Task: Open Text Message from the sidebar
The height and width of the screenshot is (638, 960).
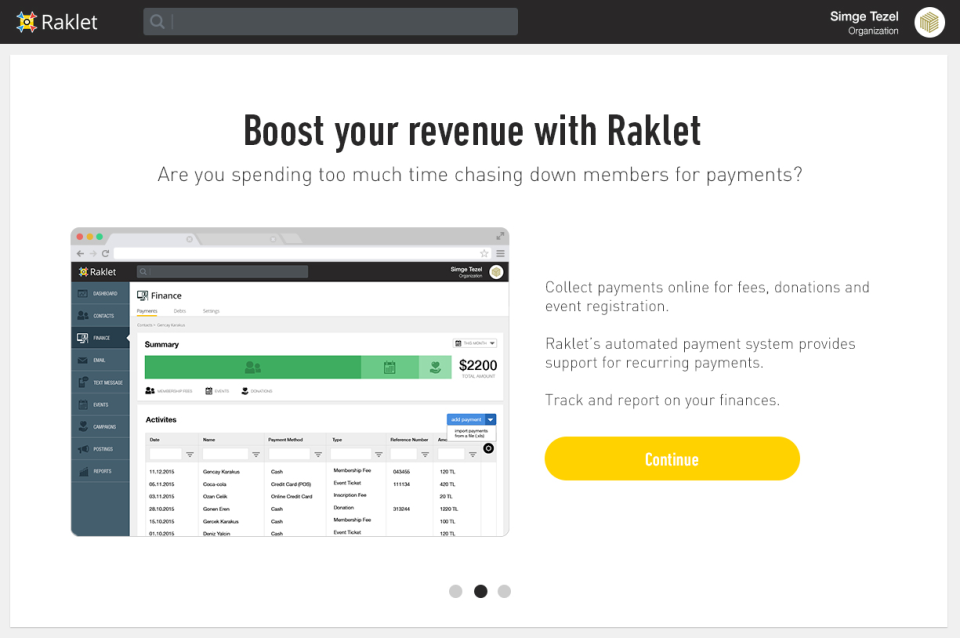Action: tap(81, 383)
